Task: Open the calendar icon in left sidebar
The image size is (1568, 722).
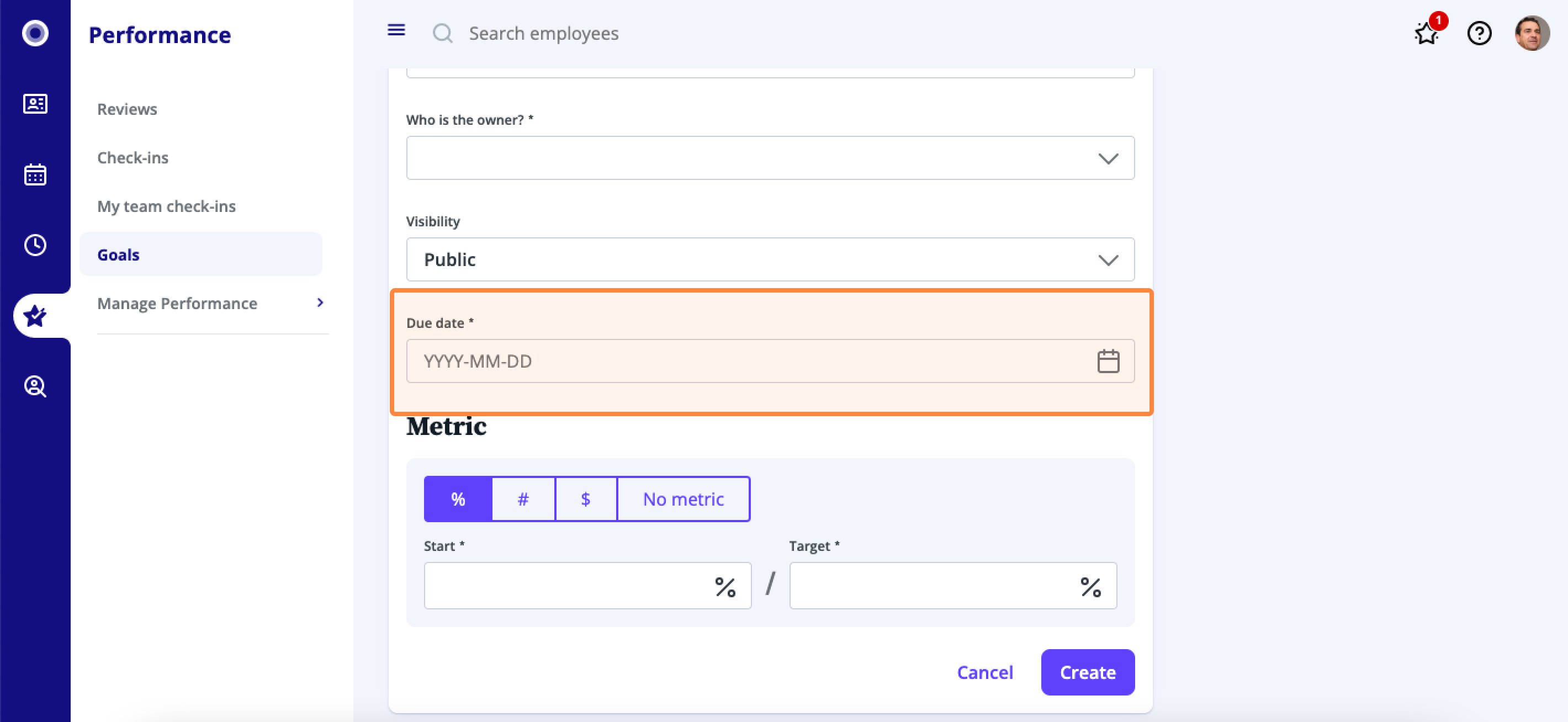Action: pyautogui.click(x=35, y=175)
